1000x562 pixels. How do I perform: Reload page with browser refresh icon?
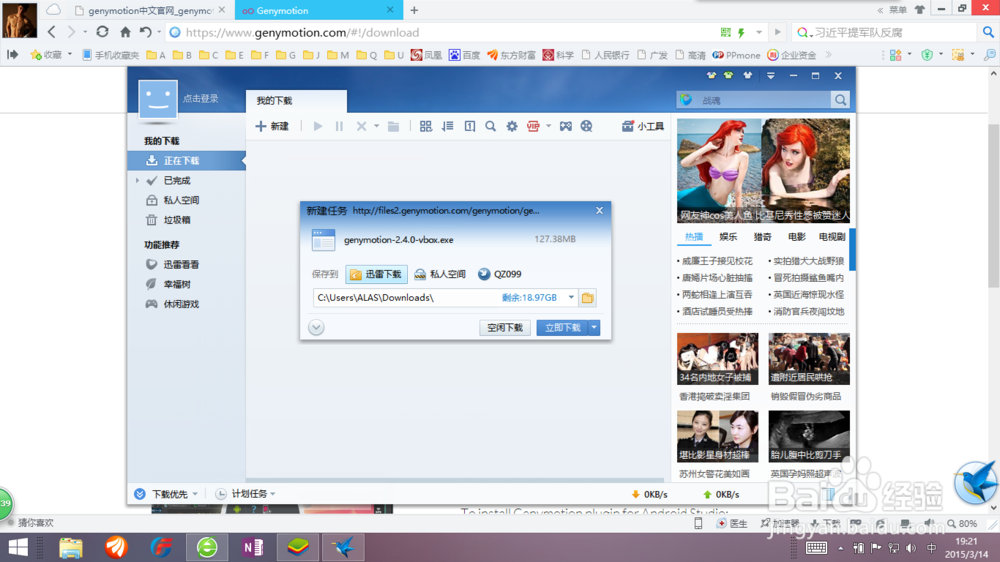click(102, 32)
